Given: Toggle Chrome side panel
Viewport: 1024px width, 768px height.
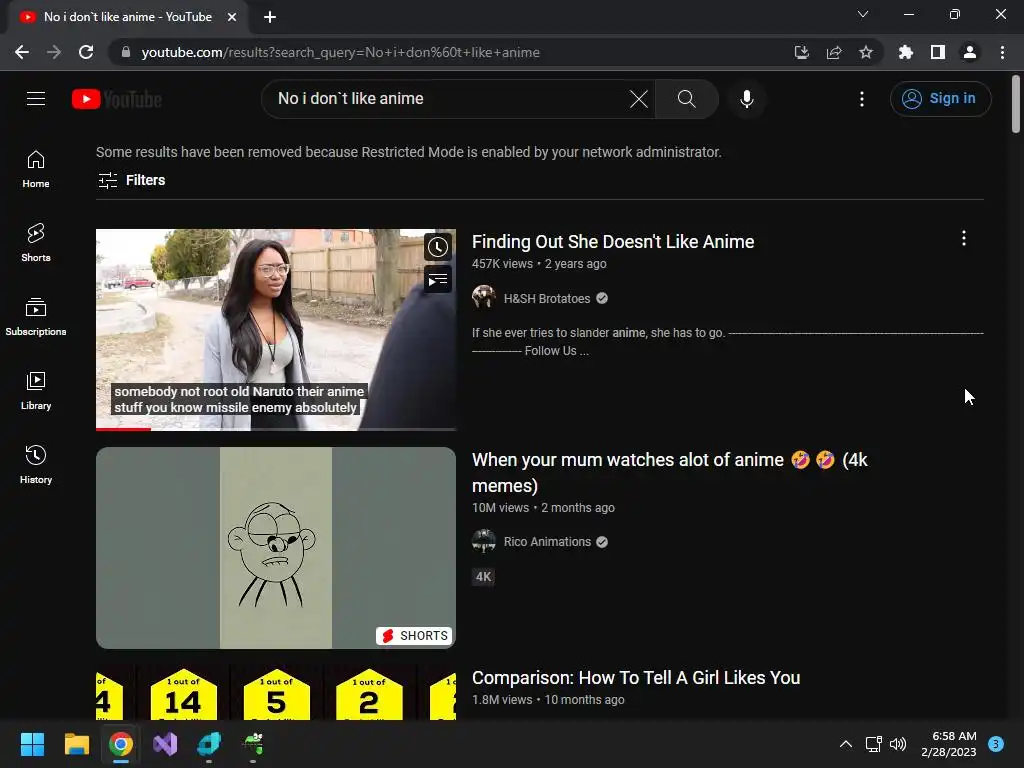Looking at the screenshot, I should click(938, 52).
